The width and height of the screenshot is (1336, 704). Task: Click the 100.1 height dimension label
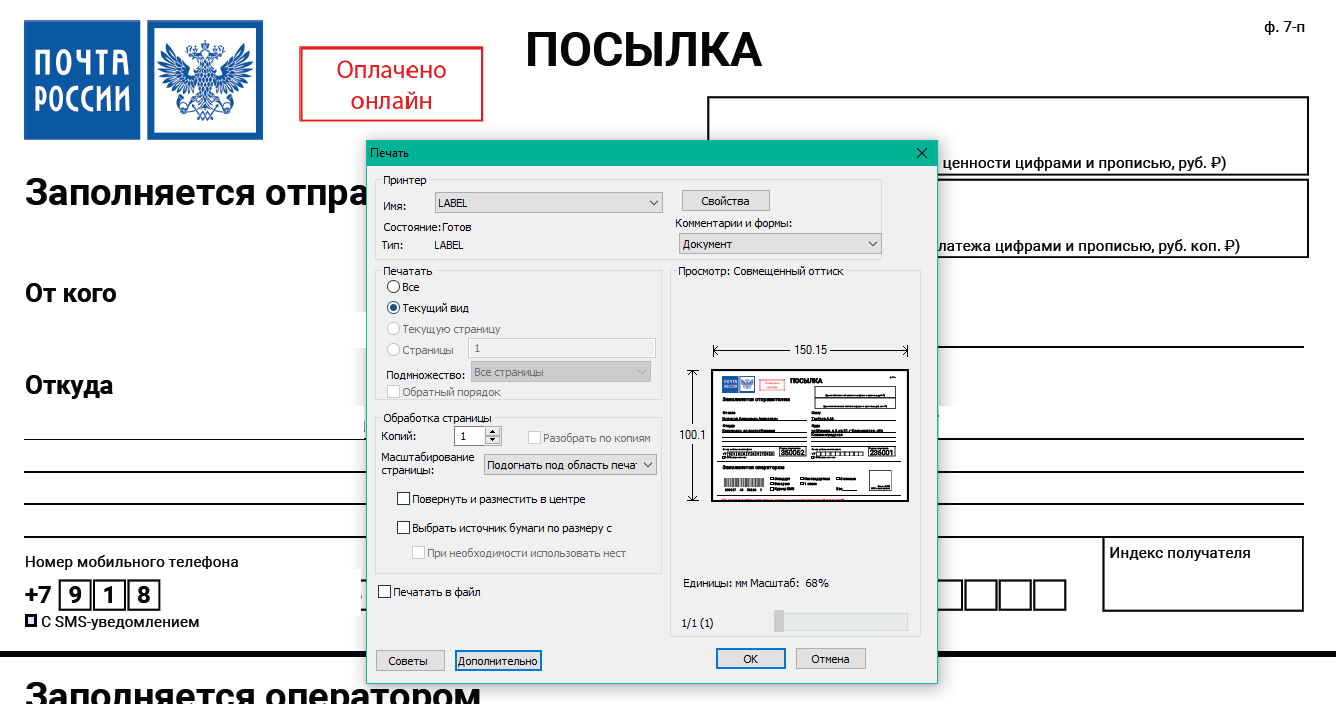point(692,435)
